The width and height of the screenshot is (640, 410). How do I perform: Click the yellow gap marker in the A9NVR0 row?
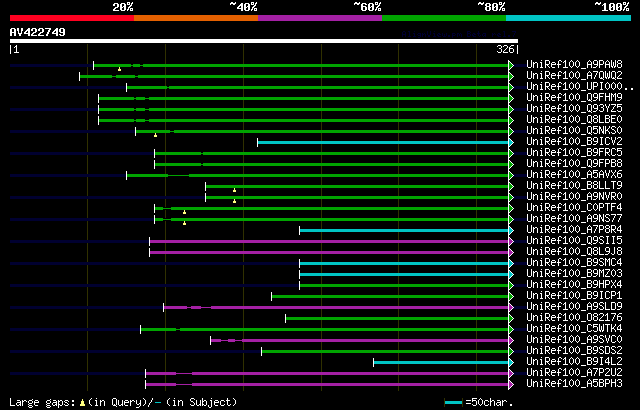(x=234, y=201)
